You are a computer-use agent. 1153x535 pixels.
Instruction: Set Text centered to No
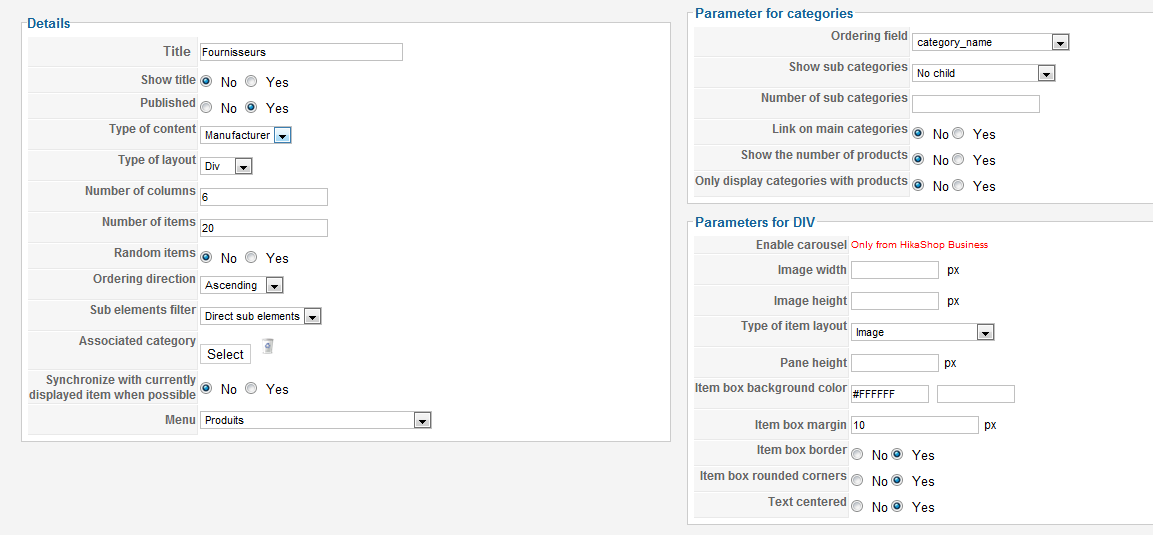(x=857, y=506)
